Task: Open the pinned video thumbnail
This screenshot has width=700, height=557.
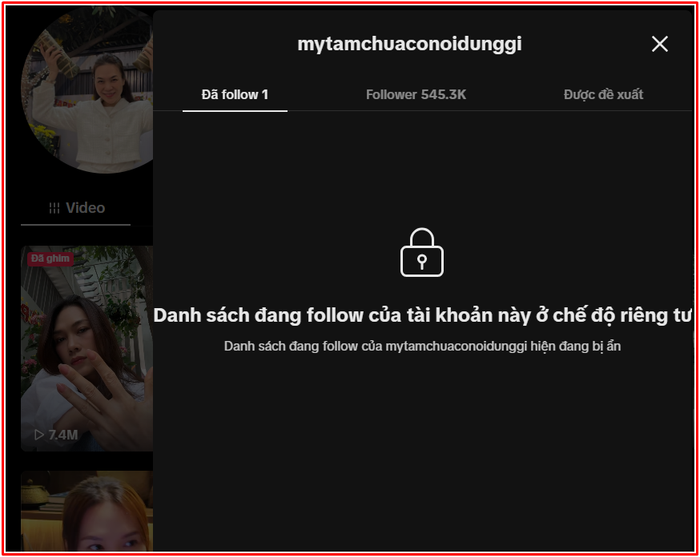Action: click(x=88, y=350)
